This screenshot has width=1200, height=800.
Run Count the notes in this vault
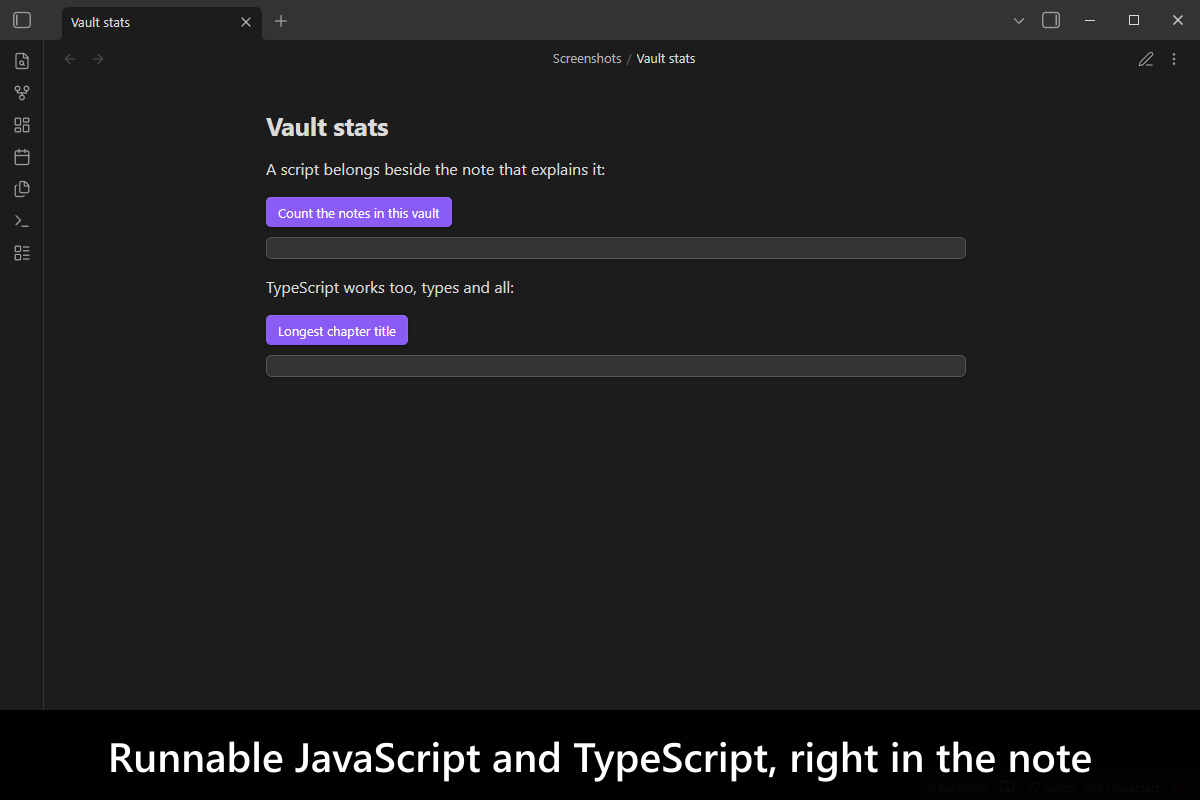tap(359, 213)
